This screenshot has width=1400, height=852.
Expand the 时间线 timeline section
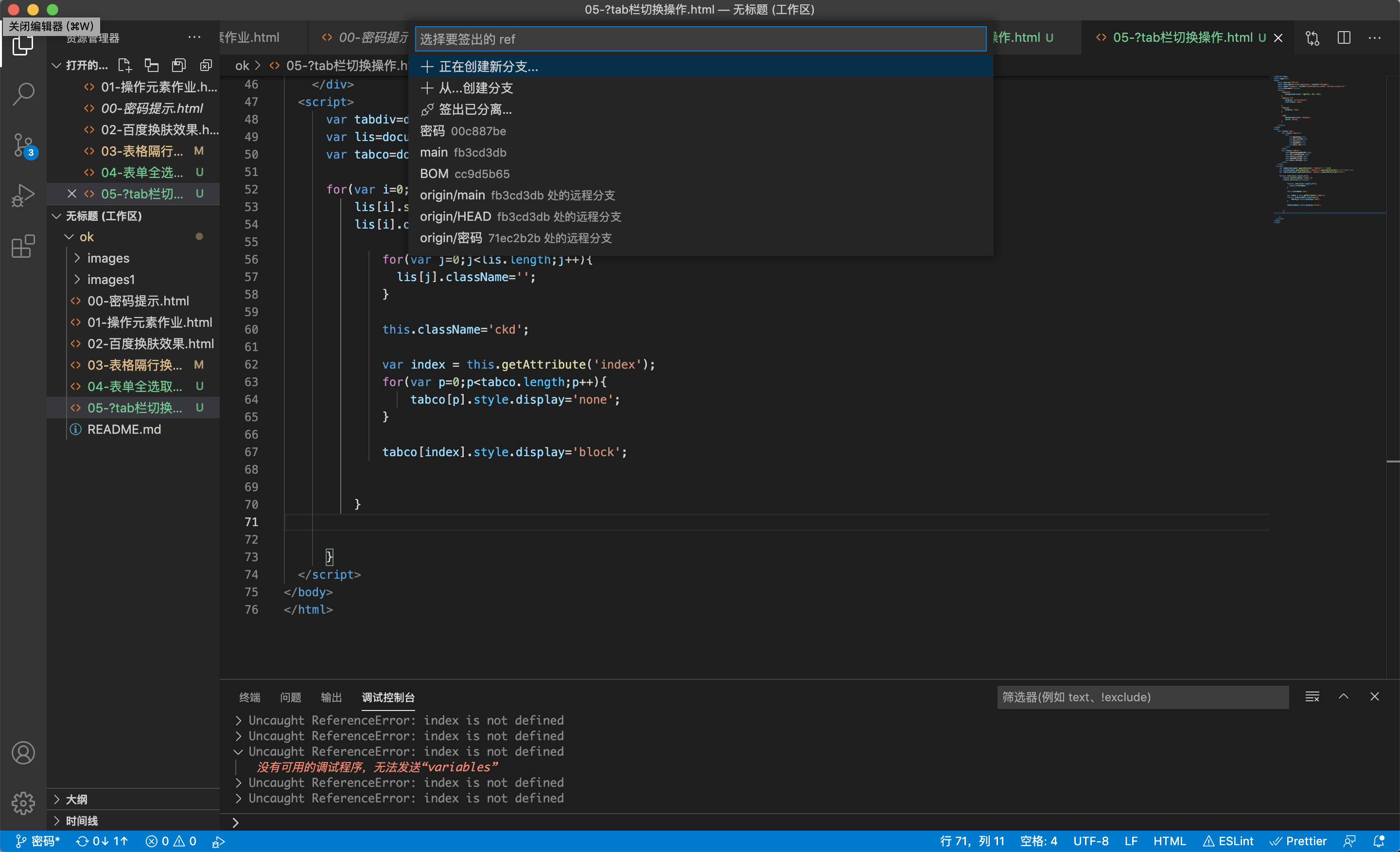(56, 821)
